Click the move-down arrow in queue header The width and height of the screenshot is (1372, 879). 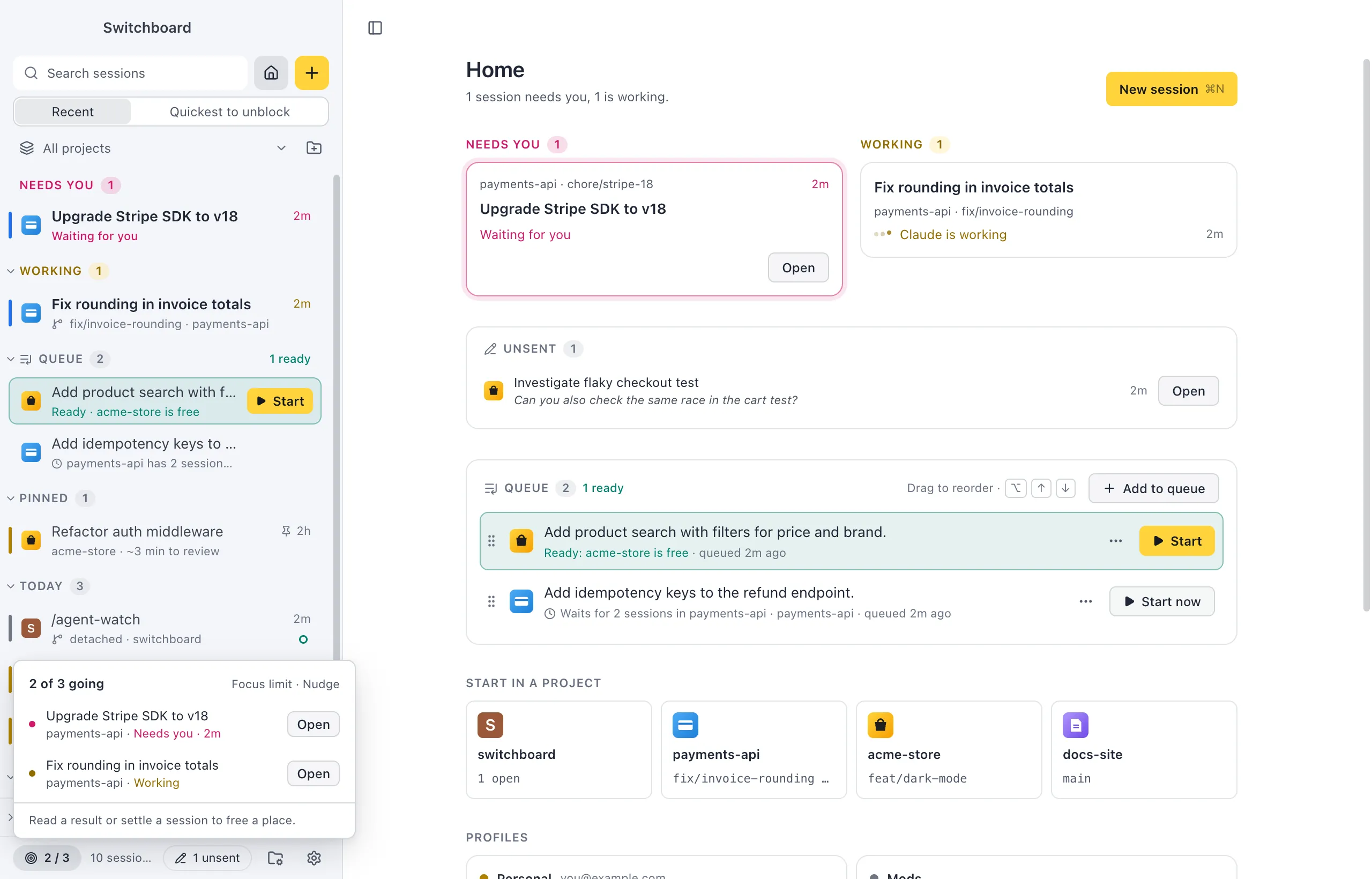click(x=1065, y=488)
